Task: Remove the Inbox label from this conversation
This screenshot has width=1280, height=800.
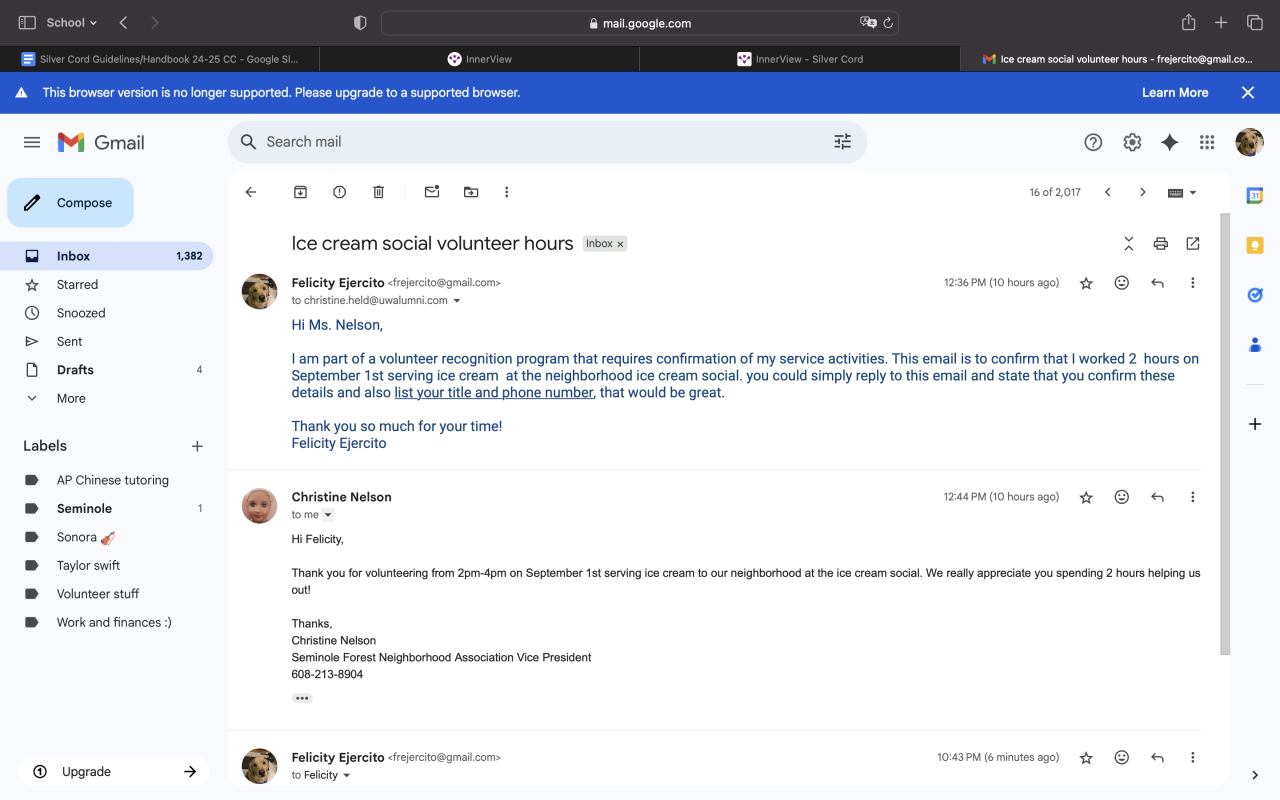Action: (x=620, y=244)
